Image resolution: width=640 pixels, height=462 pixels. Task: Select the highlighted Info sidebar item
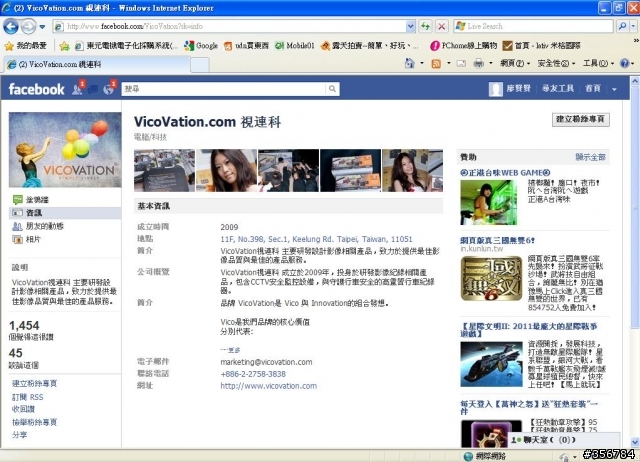[65, 213]
